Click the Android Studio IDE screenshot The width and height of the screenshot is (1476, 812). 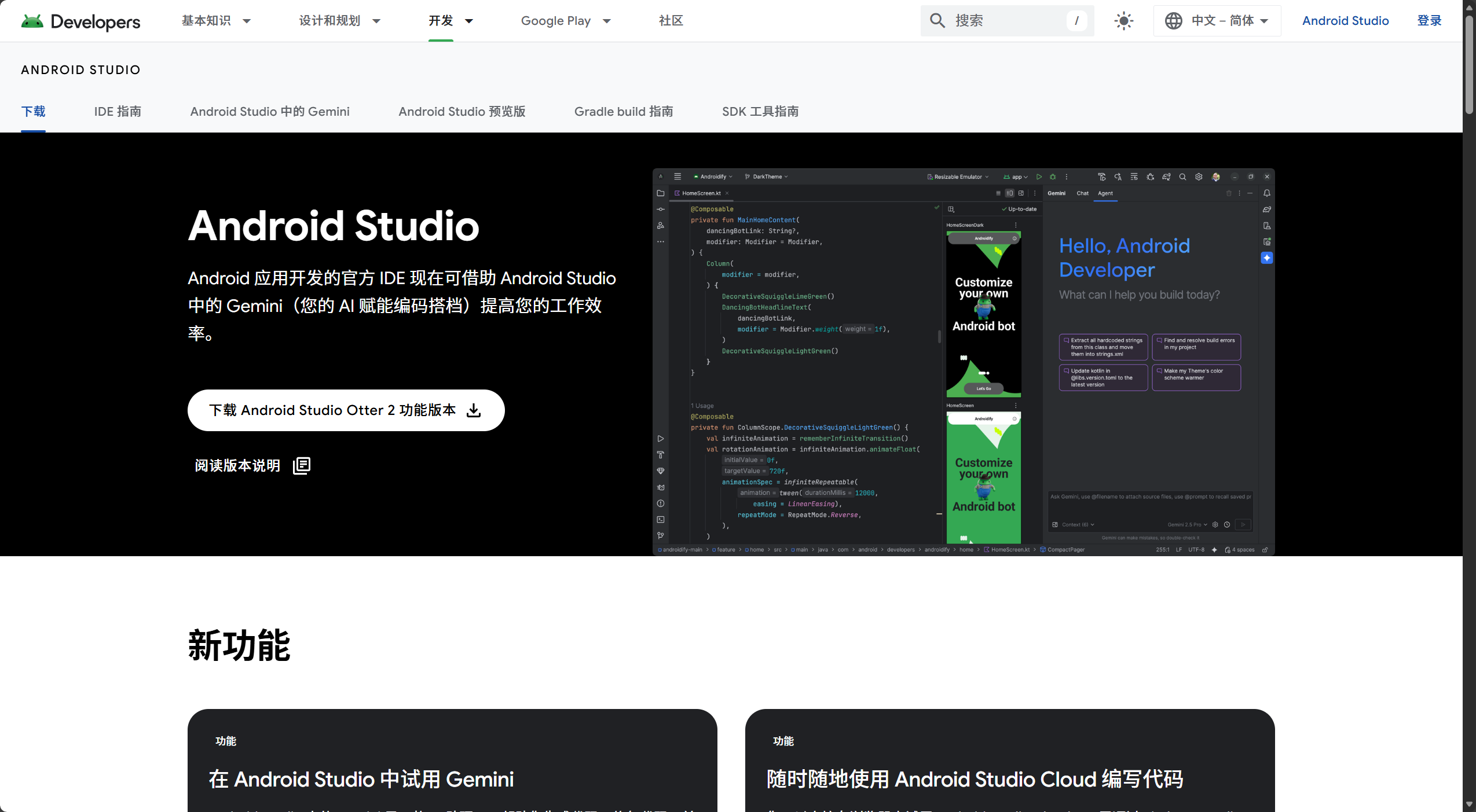[963, 362]
